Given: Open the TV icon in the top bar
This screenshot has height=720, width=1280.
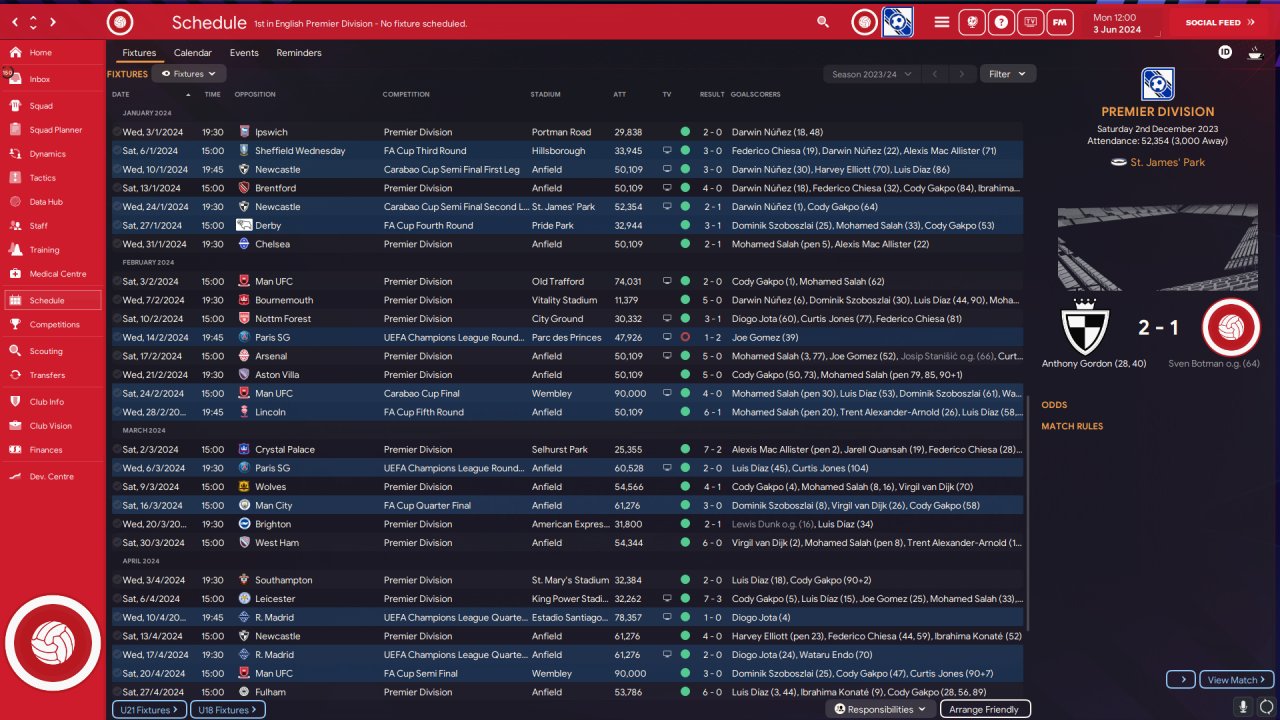Looking at the screenshot, I should [x=1030, y=22].
